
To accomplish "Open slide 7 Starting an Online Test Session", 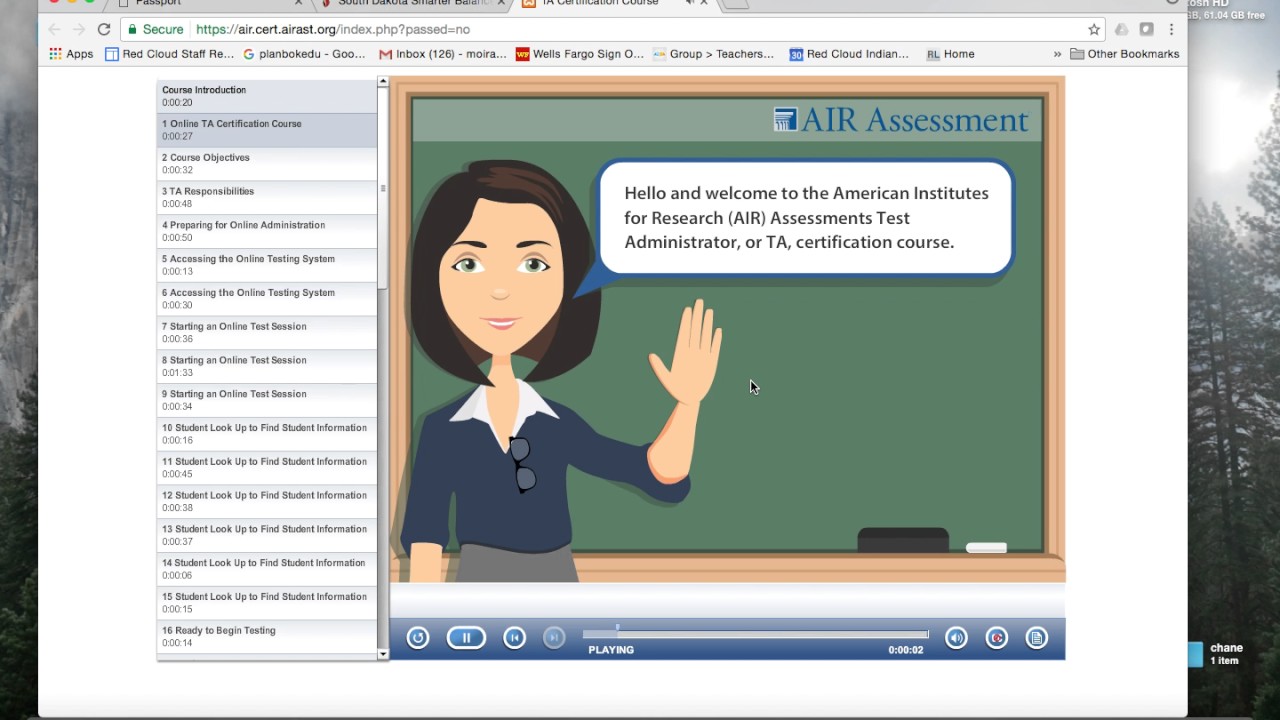I will [x=266, y=333].
